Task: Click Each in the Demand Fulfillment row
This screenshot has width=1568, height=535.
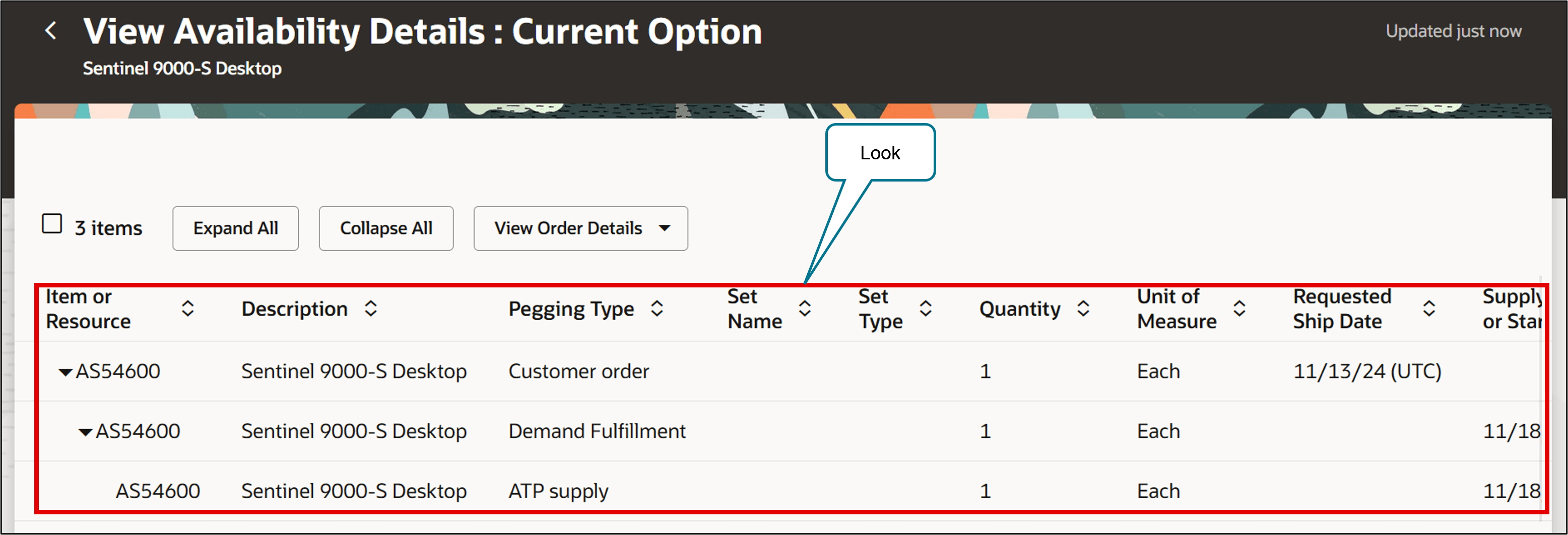Action: (1158, 432)
